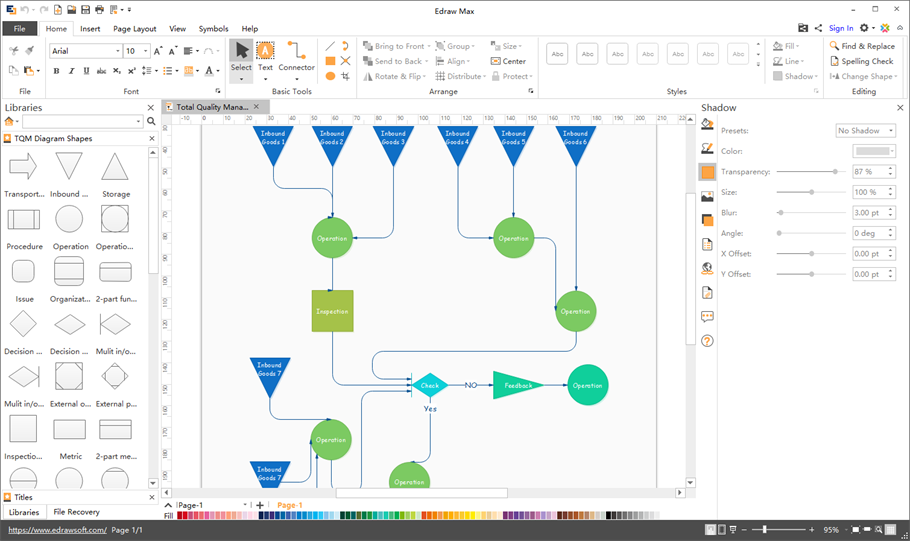This screenshot has width=910, height=541.
Task: Open the shadow Presets dropdown
Action: [865, 131]
